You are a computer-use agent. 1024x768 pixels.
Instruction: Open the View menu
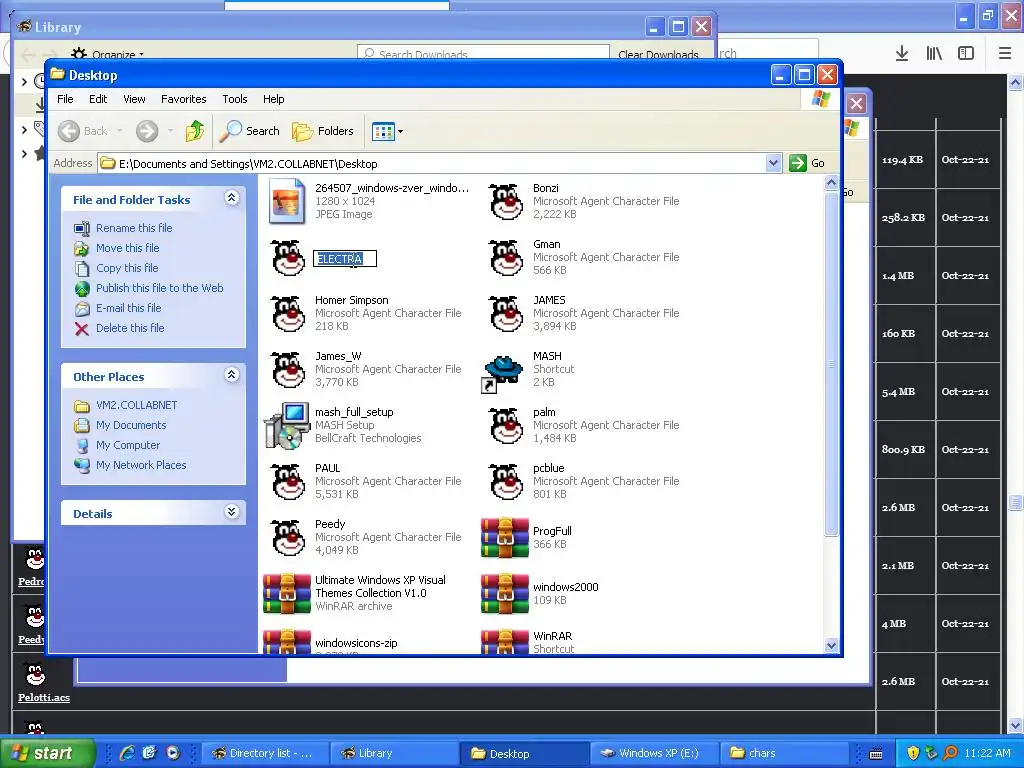click(134, 99)
